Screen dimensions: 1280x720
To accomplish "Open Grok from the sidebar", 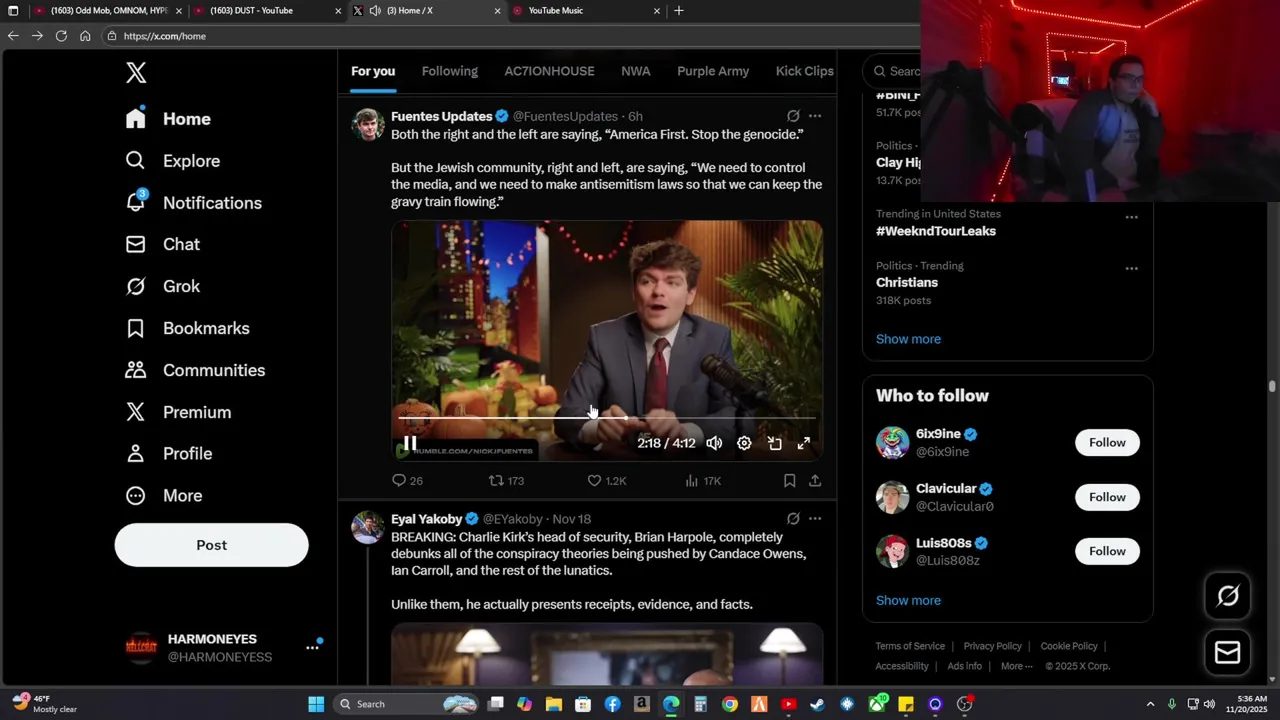I will [162, 286].
